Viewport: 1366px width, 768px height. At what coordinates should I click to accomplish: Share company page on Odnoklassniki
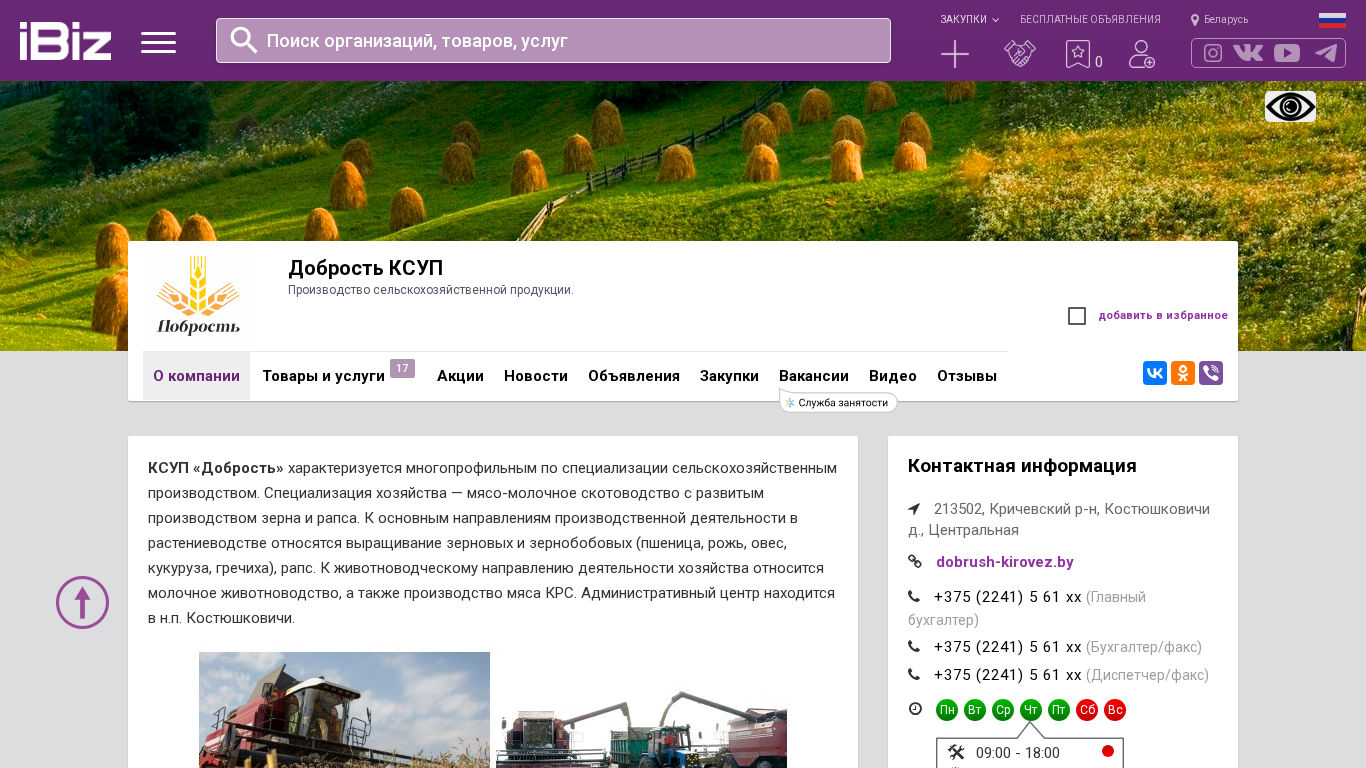(x=1183, y=373)
